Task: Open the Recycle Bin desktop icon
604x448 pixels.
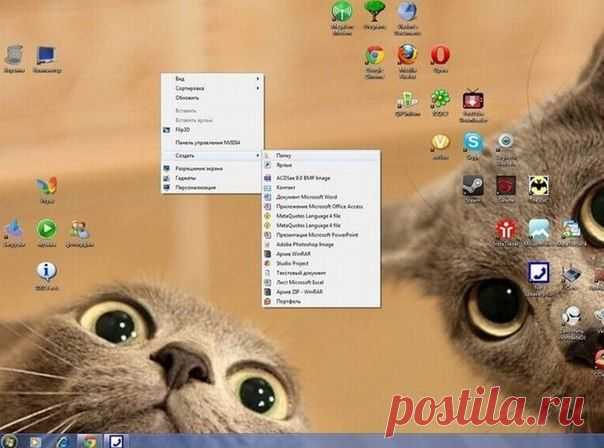Action: [14, 55]
